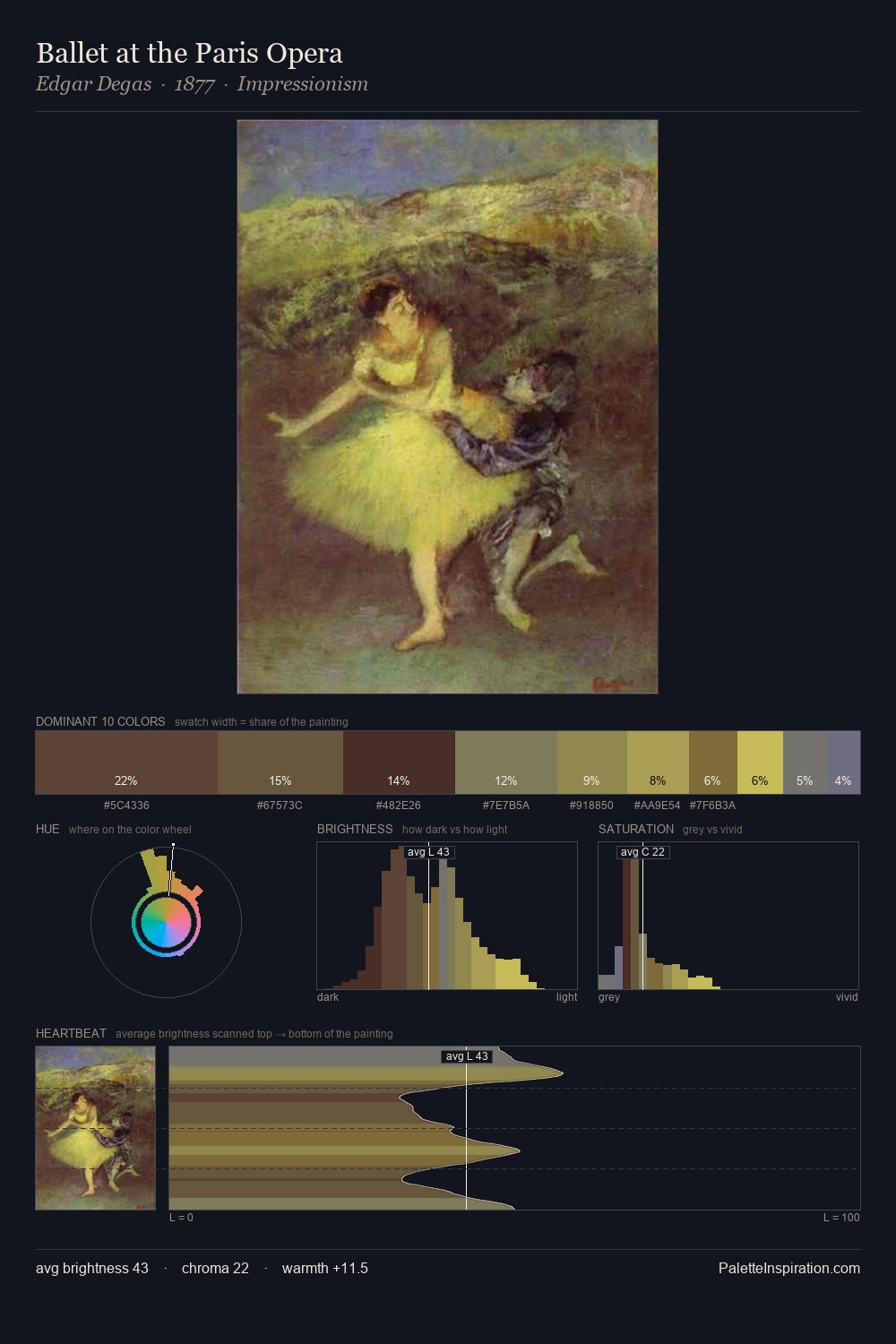This screenshot has height=1344, width=896.
Task: Click the 'avg L 43' marker in heartbeat chart
Action: point(467,1056)
